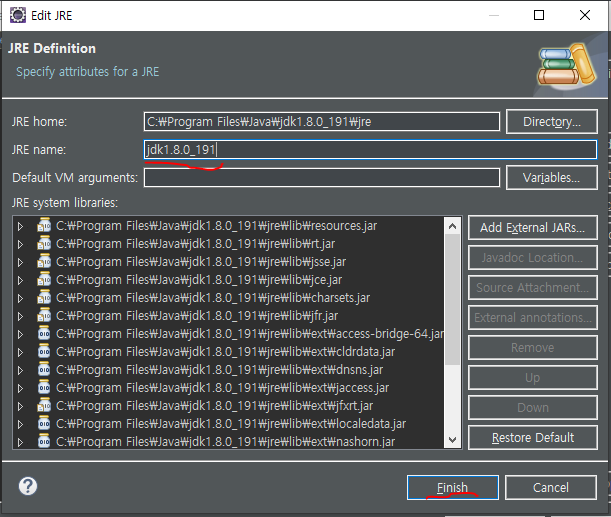This screenshot has width=611, height=517.
Task: Expand the dnsns.jar library node
Action: (x=20, y=370)
